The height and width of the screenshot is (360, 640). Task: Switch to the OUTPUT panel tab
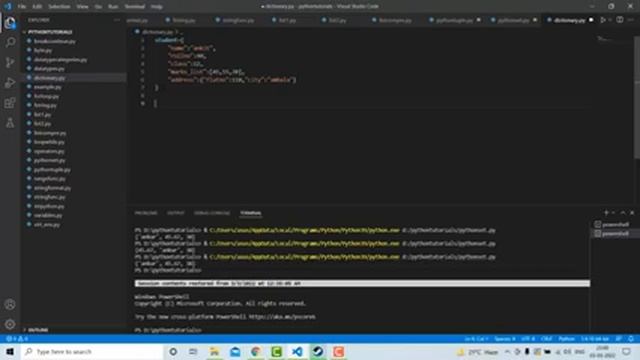click(x=176, y=213)
